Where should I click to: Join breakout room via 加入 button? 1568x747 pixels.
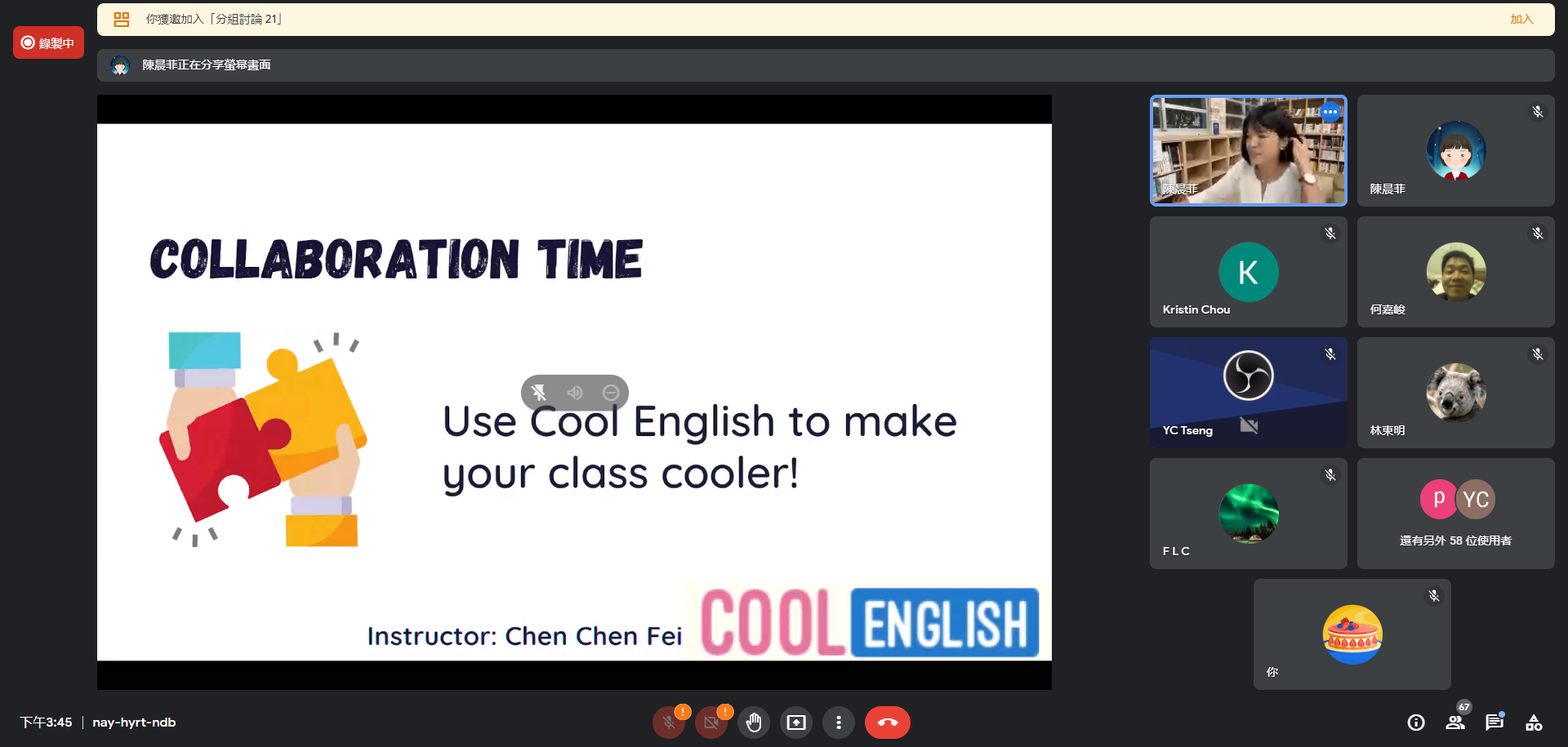pyautogui.click(x=1521, y=19)
